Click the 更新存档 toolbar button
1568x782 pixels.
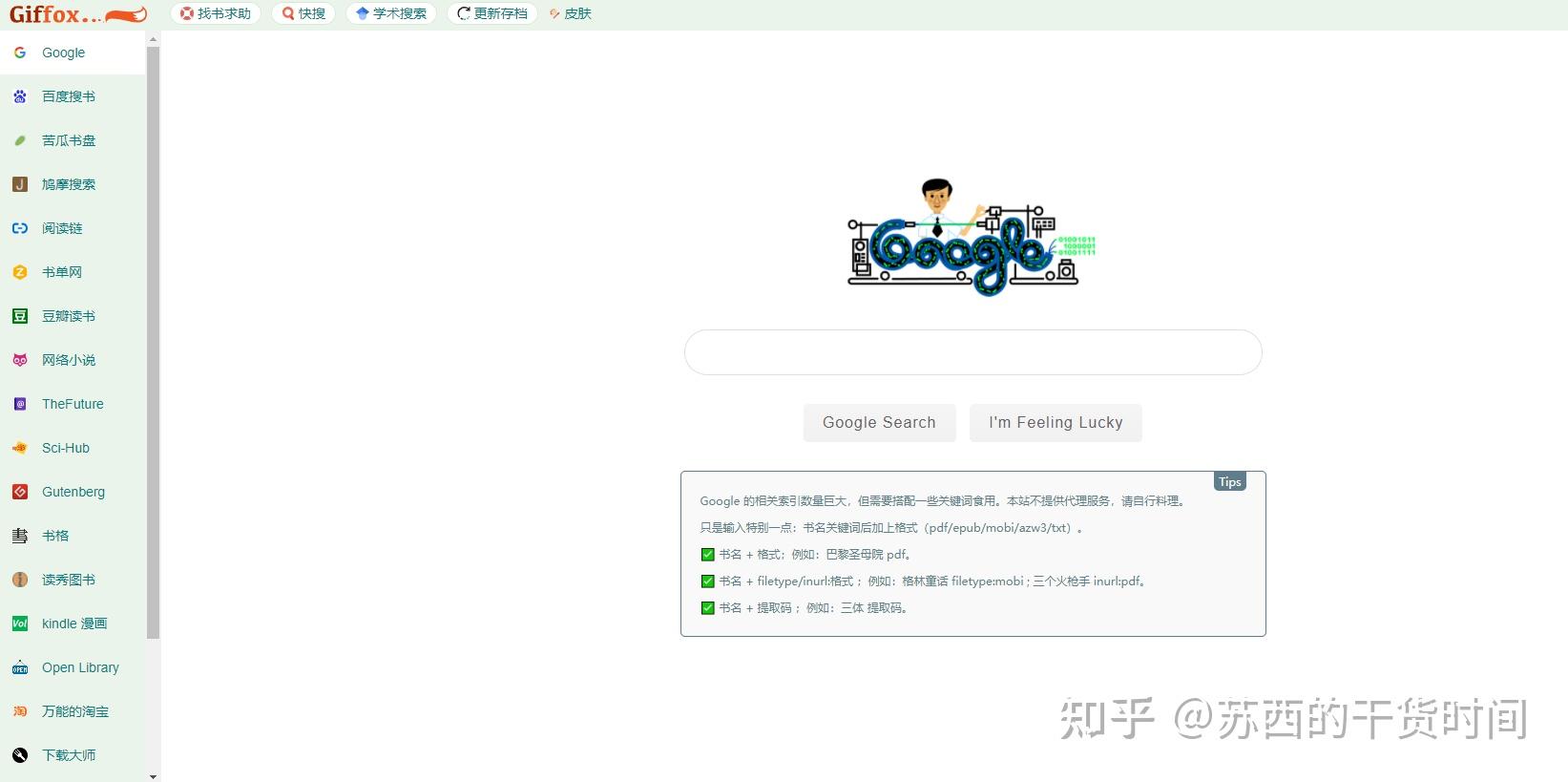tap(492, 13)
